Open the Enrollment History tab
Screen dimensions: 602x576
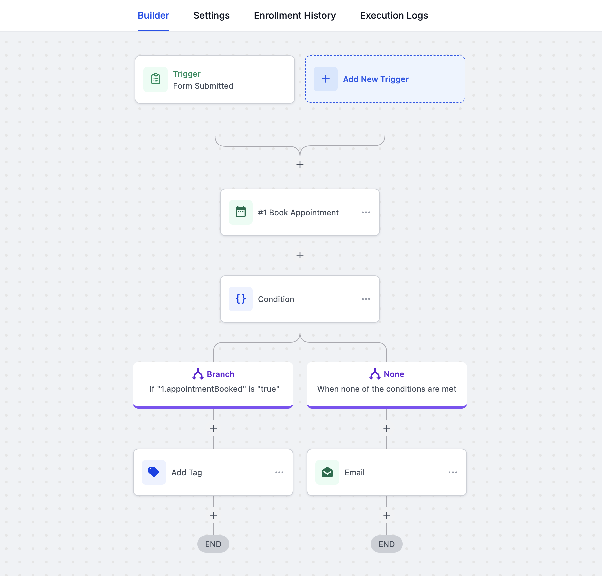[295, 16]
